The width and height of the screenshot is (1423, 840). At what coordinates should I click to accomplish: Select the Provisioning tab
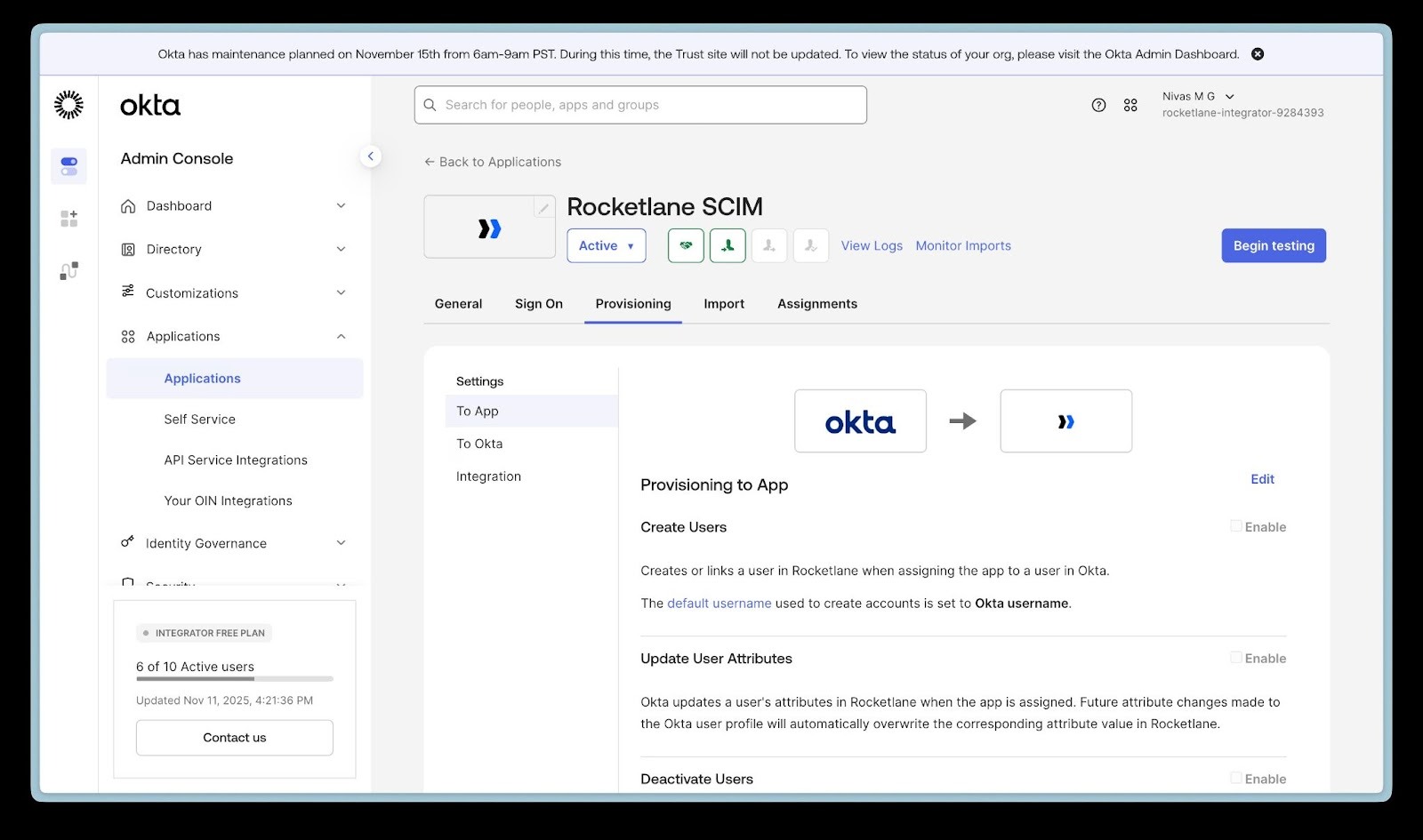point(633,304)
